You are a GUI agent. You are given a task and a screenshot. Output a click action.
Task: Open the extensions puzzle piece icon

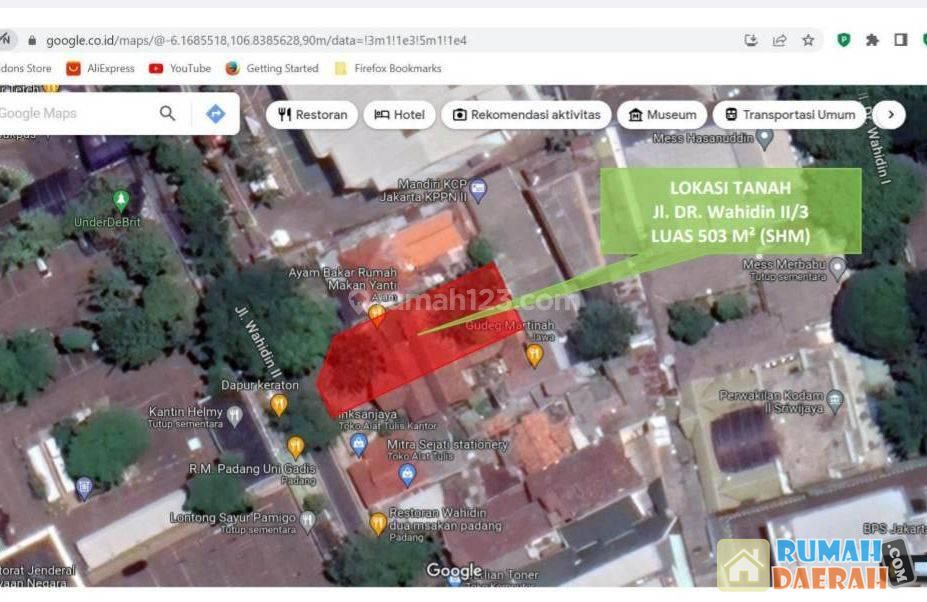(x=872, y=40)
